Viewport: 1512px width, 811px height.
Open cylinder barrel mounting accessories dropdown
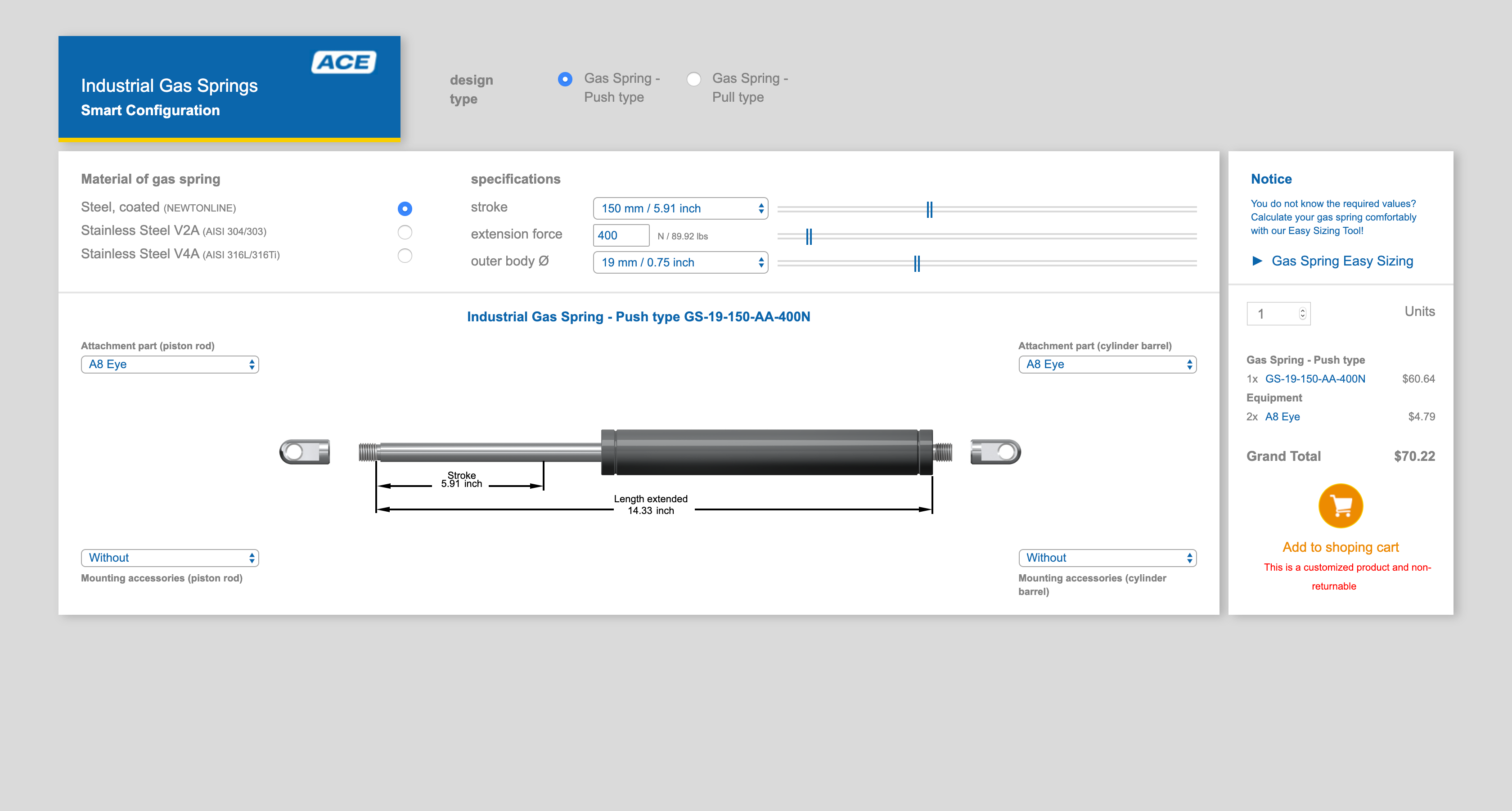coord(1107,558)
